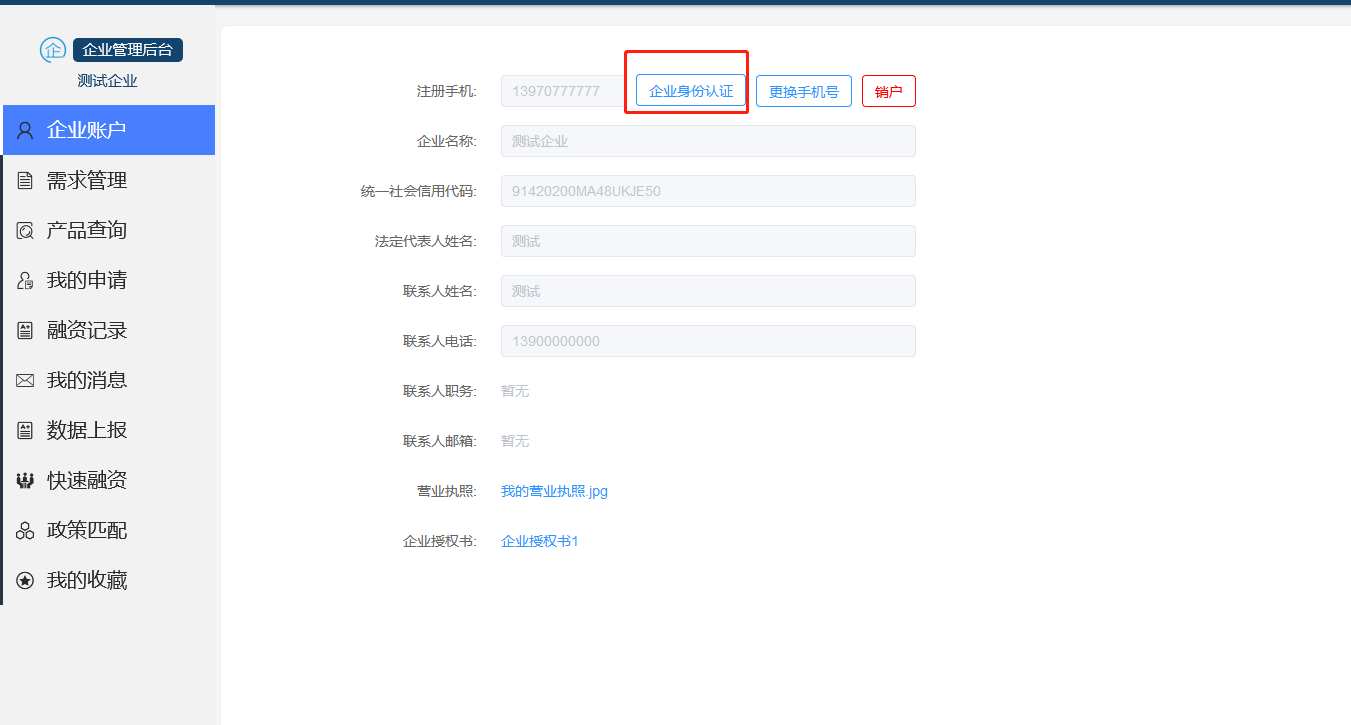Click the 注册手机 input field
Viewport: 1351px width, 725px height.
[564, 91]
